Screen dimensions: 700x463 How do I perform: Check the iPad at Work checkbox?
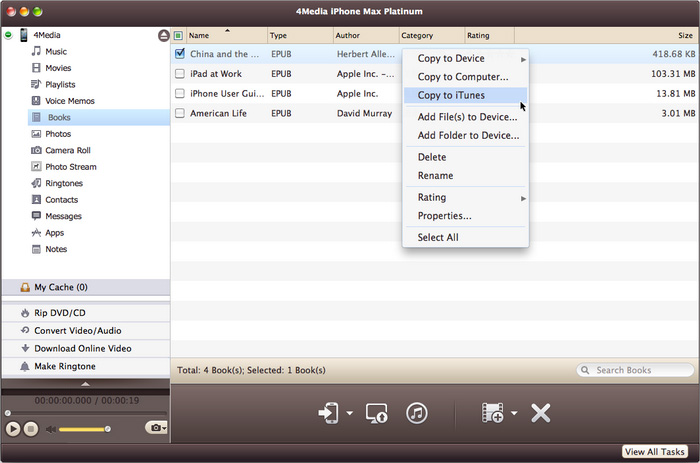(179, 74)
